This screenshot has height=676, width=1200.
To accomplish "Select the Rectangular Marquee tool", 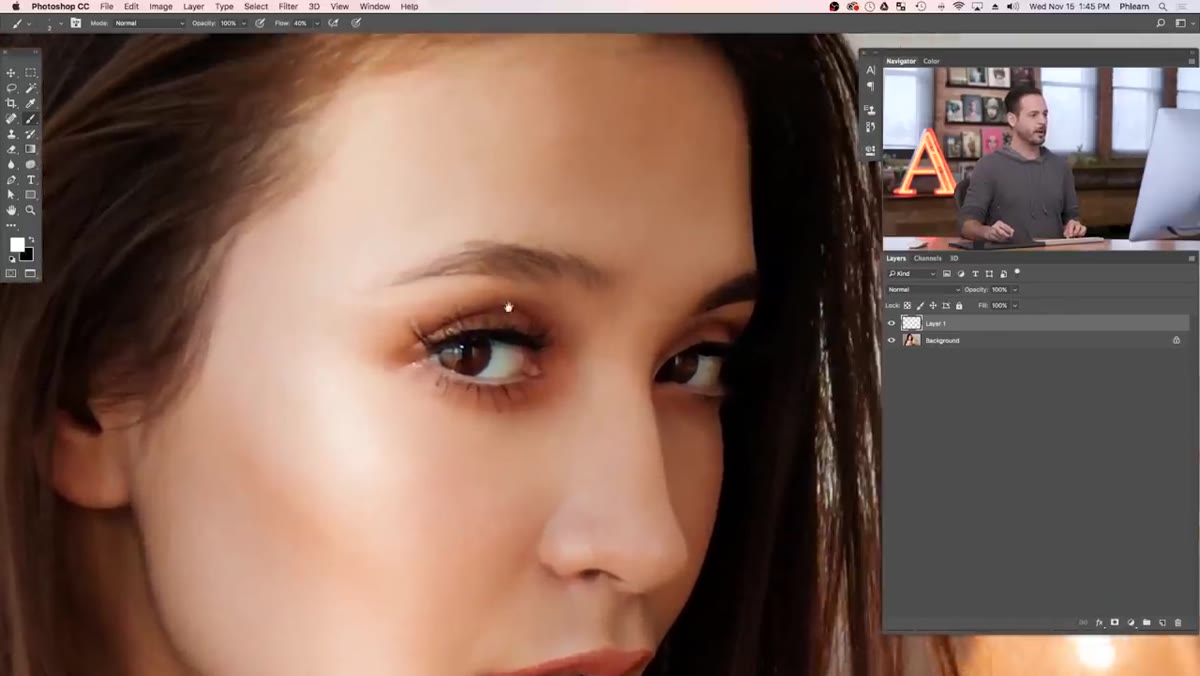I will click(x=30, y=73).
